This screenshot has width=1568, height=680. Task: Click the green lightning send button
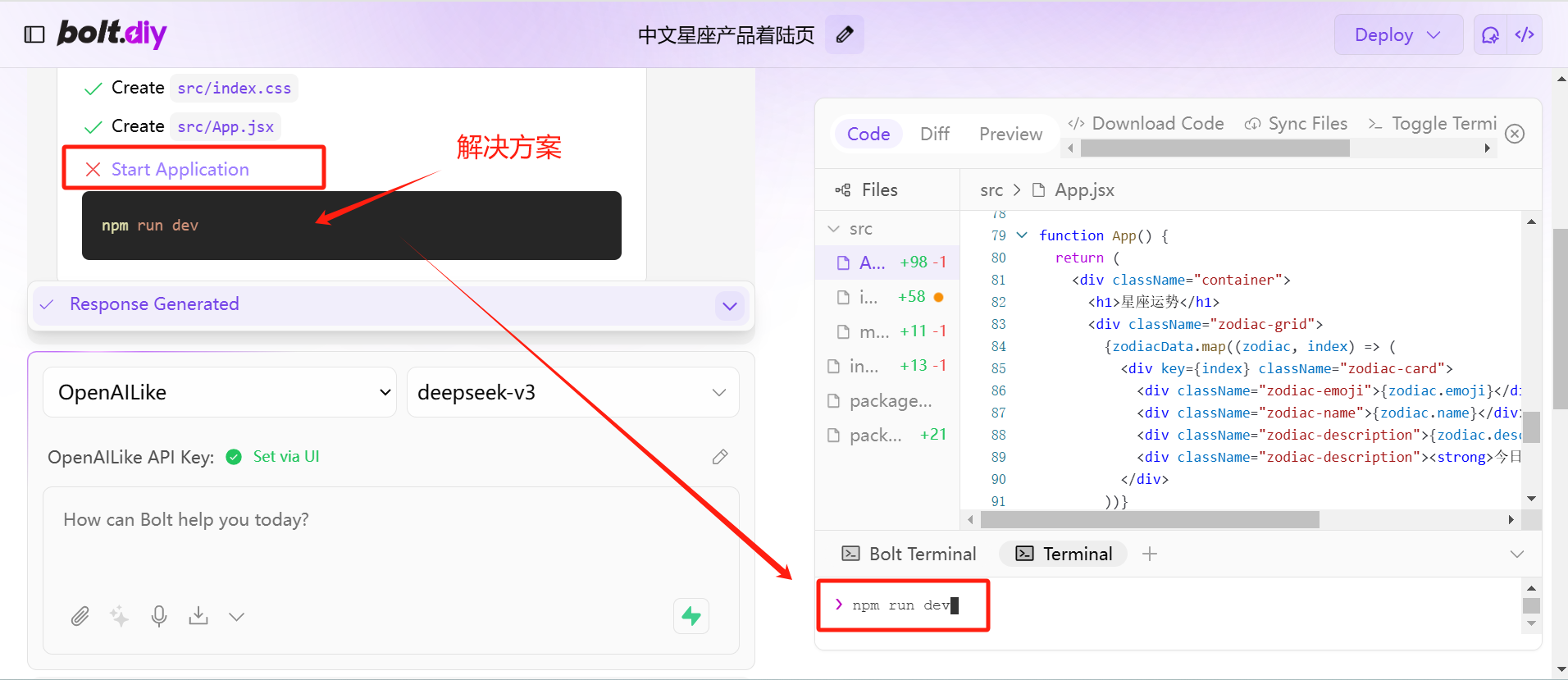691,616
